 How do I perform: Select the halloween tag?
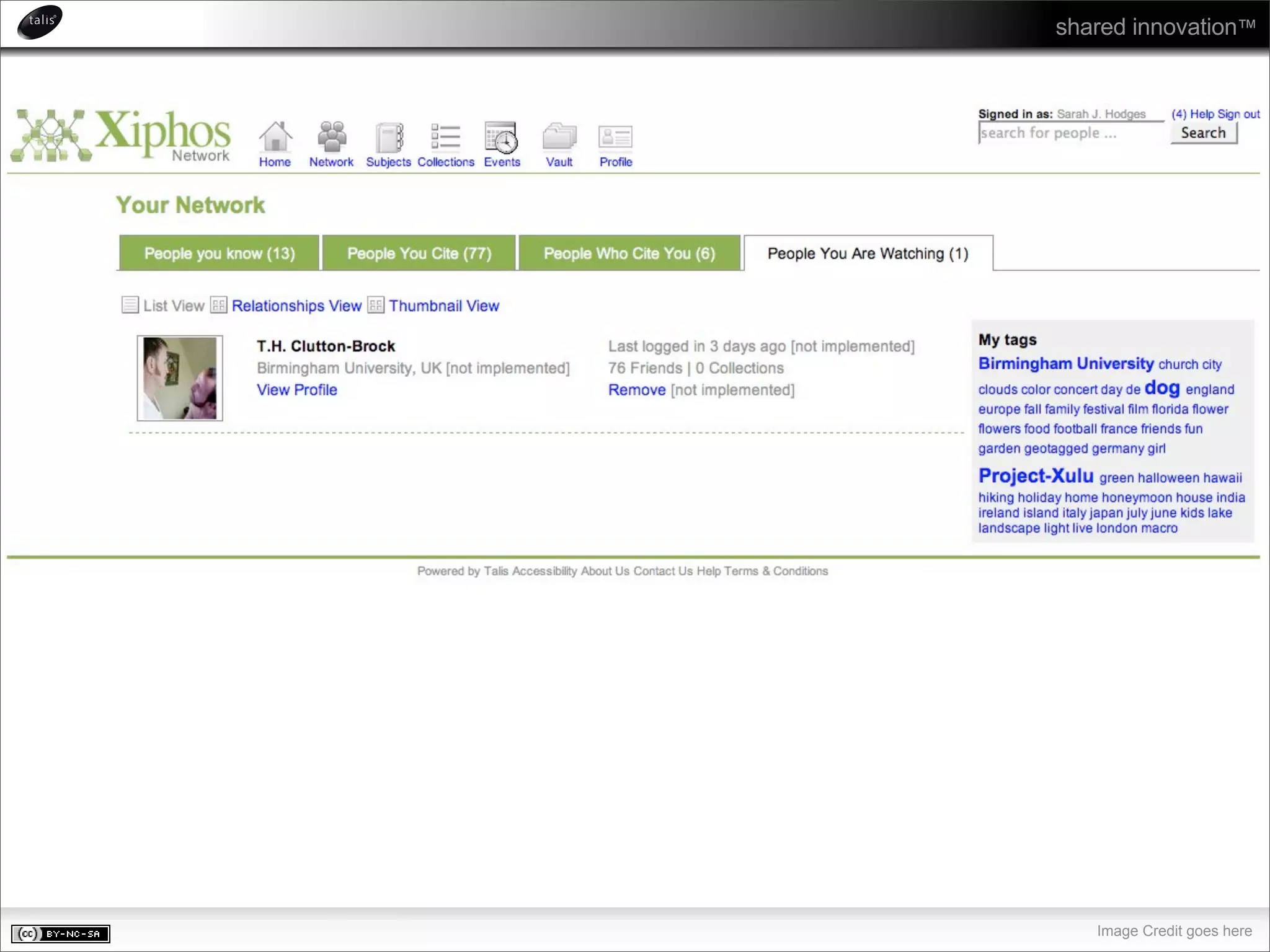[x=1168, y=478]
